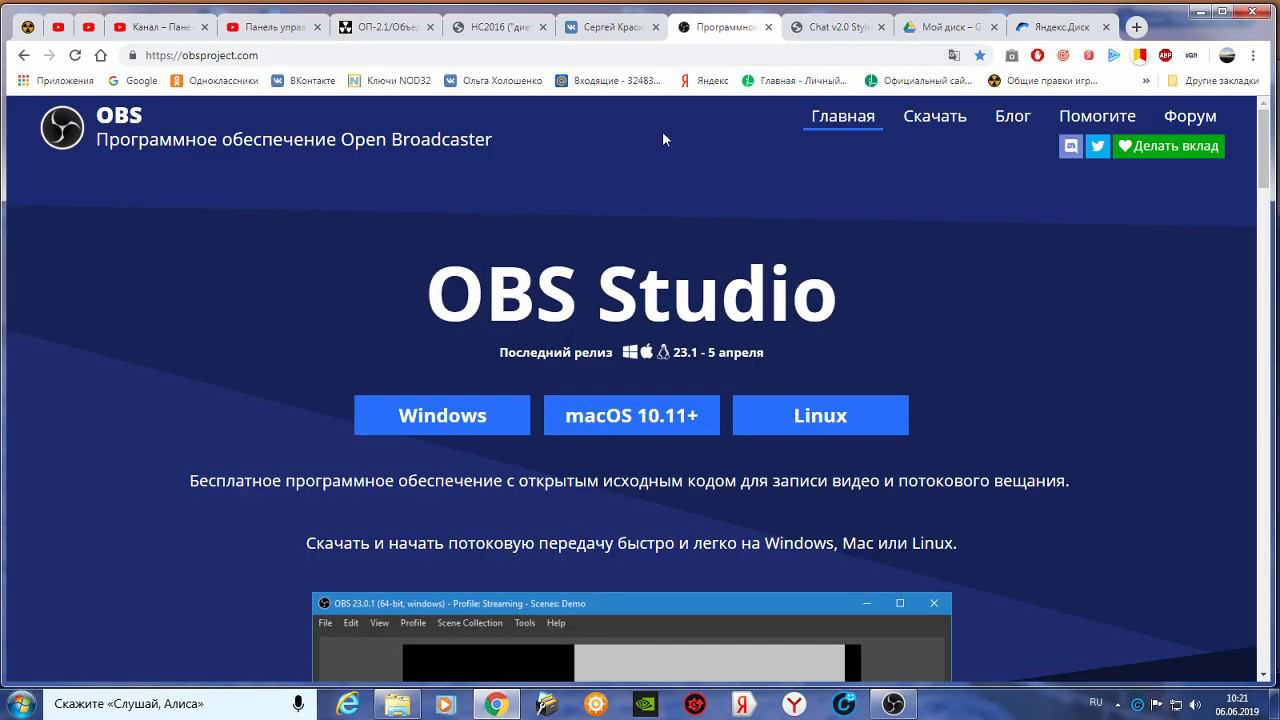The width and height of the screenshot is (1280, 720).
Task: Switch to the Яндекс.Диск browser tab
Action: pyautogui.click(x=1062, y=27)
